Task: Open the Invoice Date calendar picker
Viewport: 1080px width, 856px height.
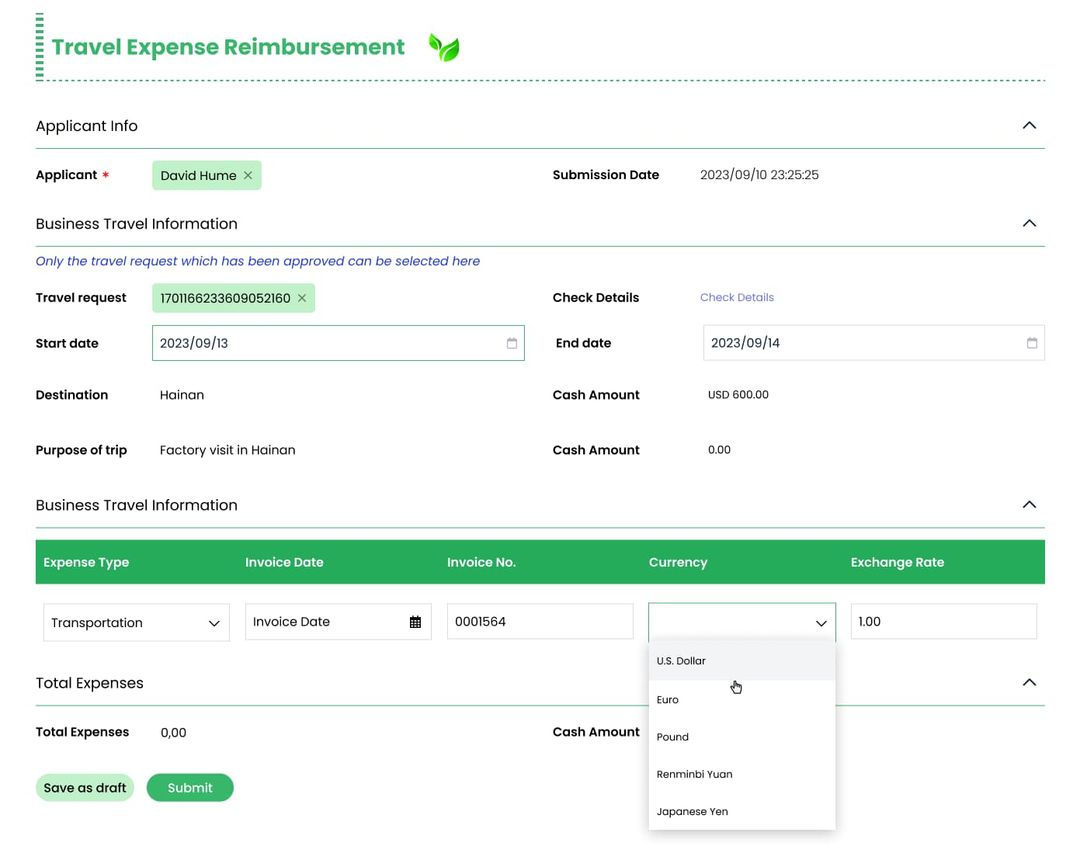Action: 417,622
